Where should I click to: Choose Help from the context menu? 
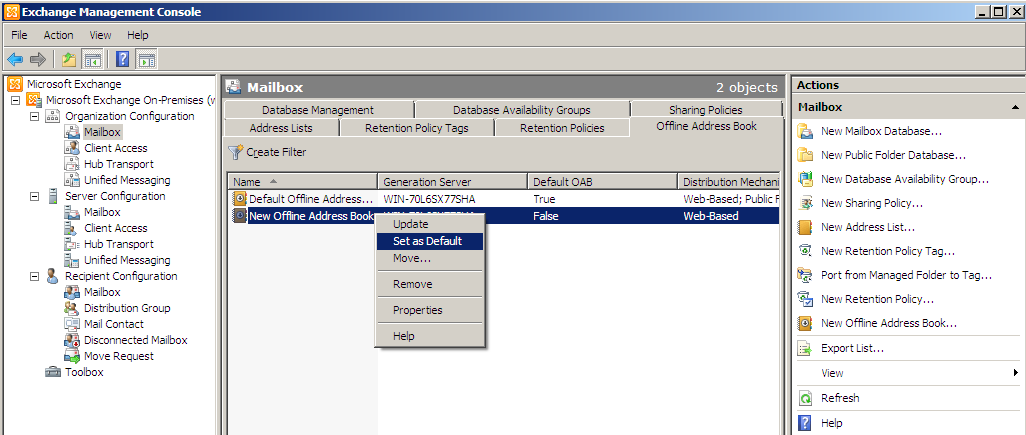pyautogui.click(x=430, y=336)
